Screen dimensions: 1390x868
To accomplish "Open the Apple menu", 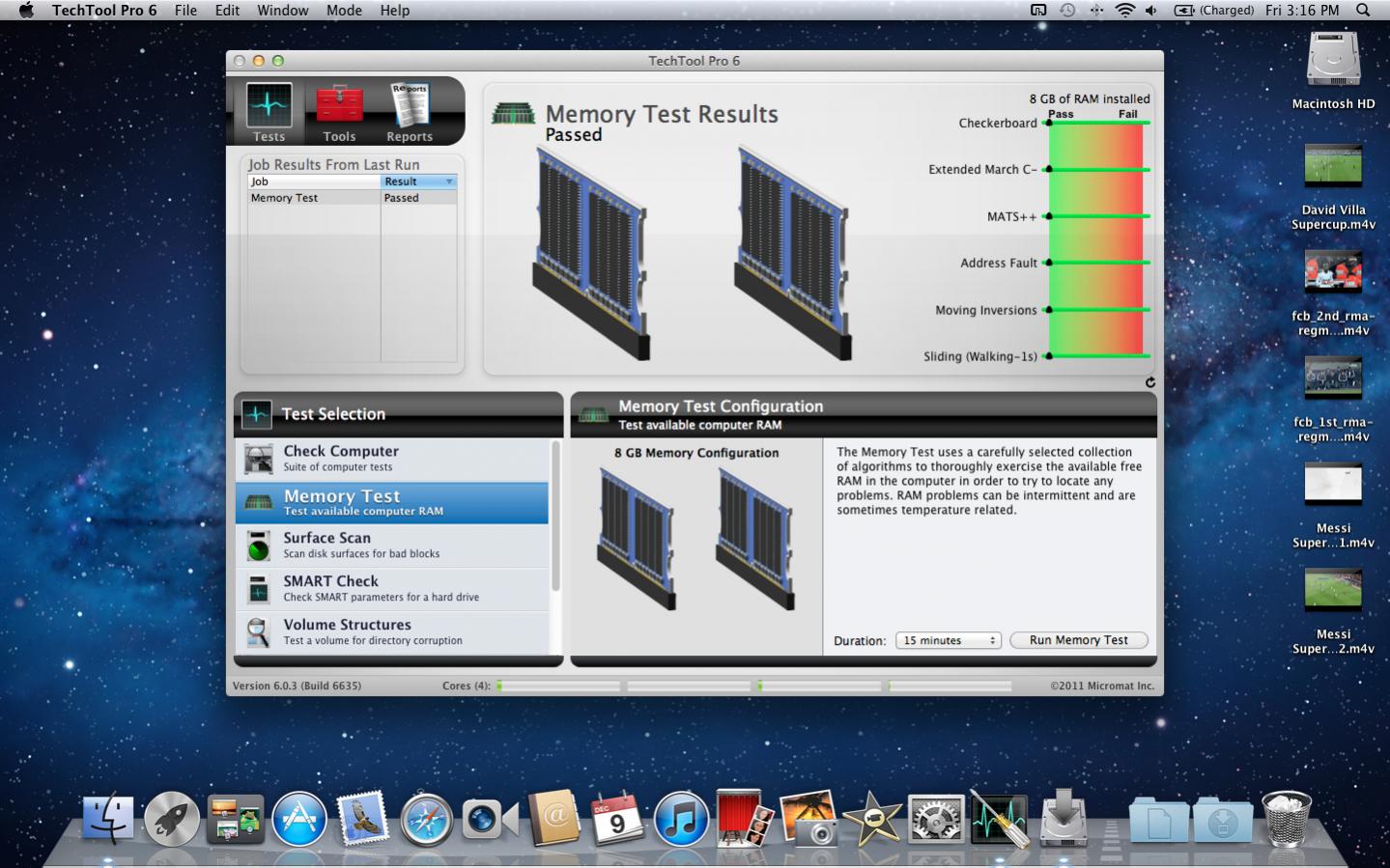I will click(26, 10).
